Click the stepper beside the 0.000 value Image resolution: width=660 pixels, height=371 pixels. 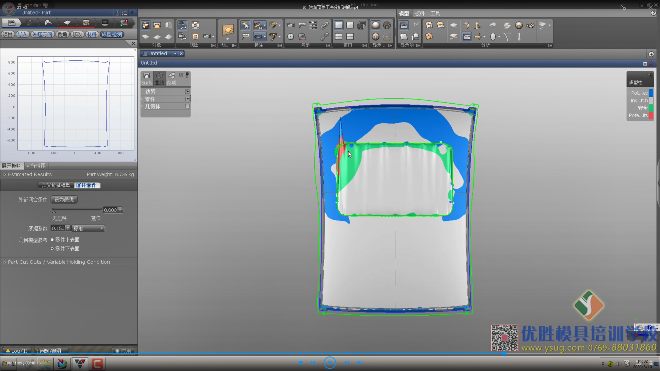[120, 209]
